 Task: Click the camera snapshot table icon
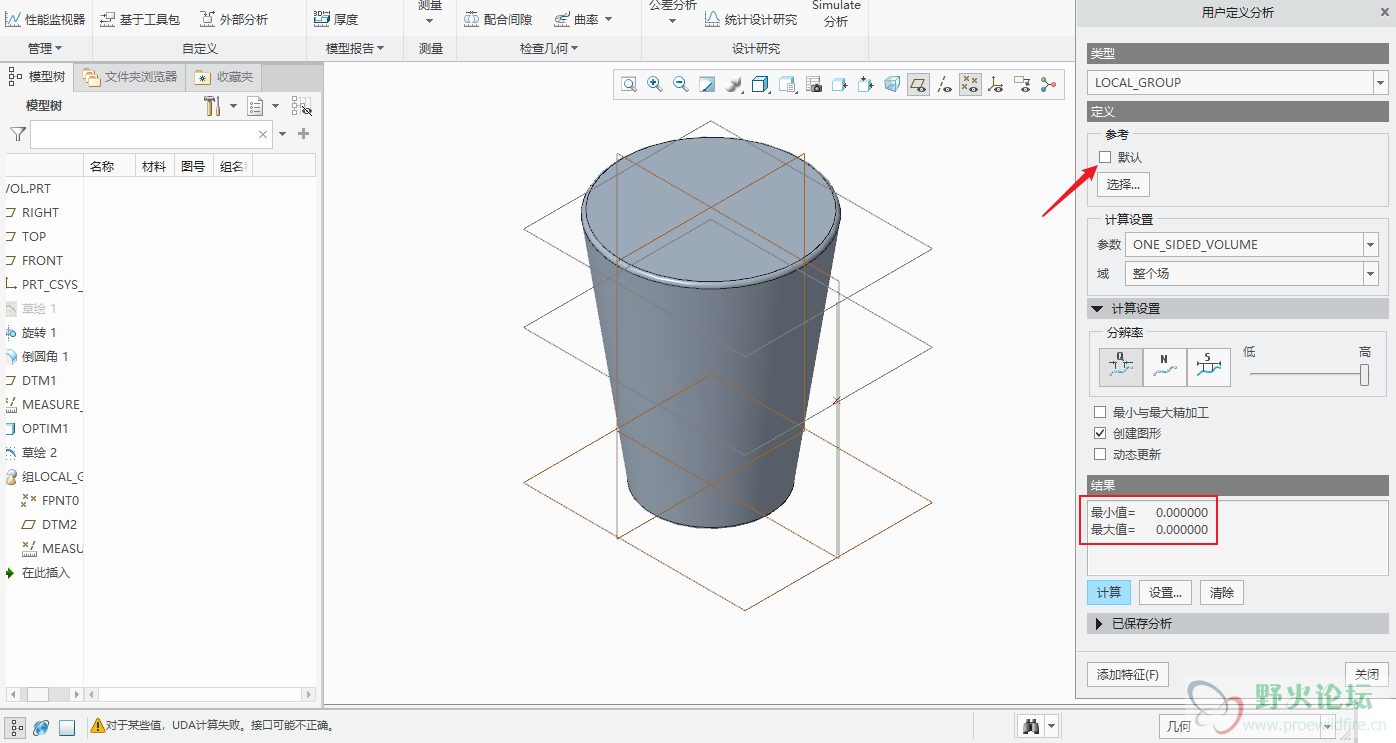point(813,85)
